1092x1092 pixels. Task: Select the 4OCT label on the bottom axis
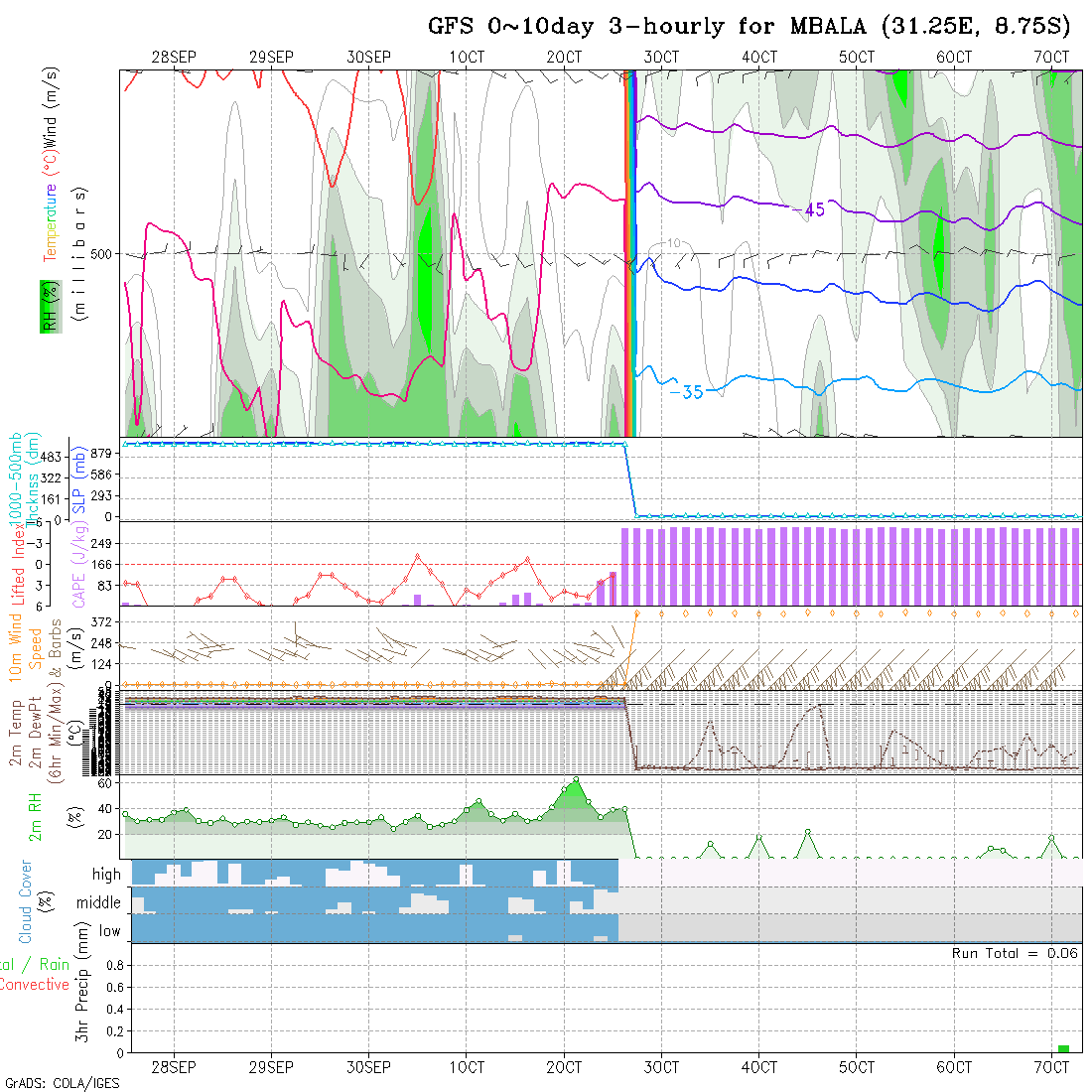pyautogui.click(x=758, y=1067)
